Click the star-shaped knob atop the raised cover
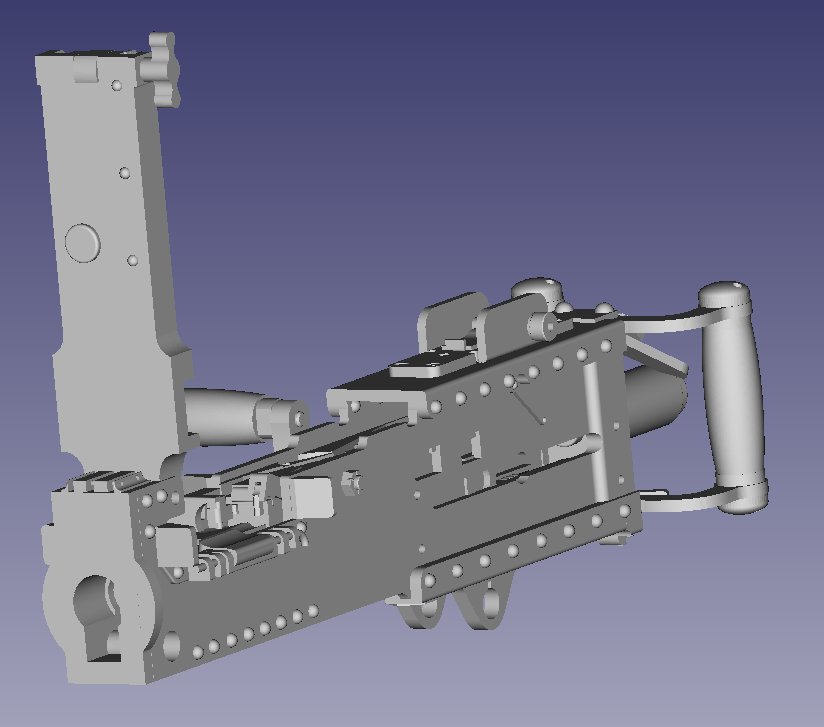 pos(165,69)
